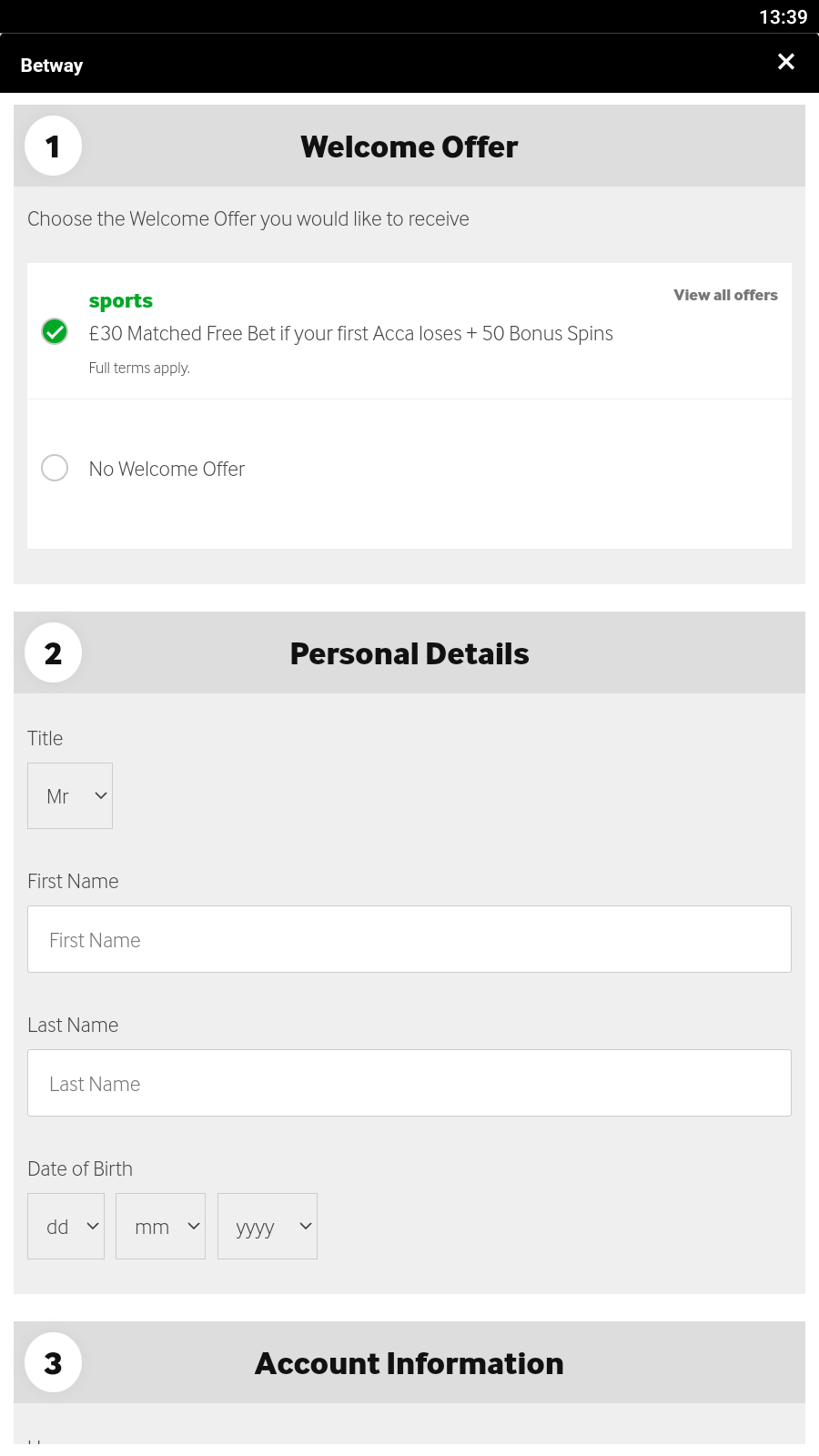
Task: Click the Betway title in header
Action: pos(52,66)
